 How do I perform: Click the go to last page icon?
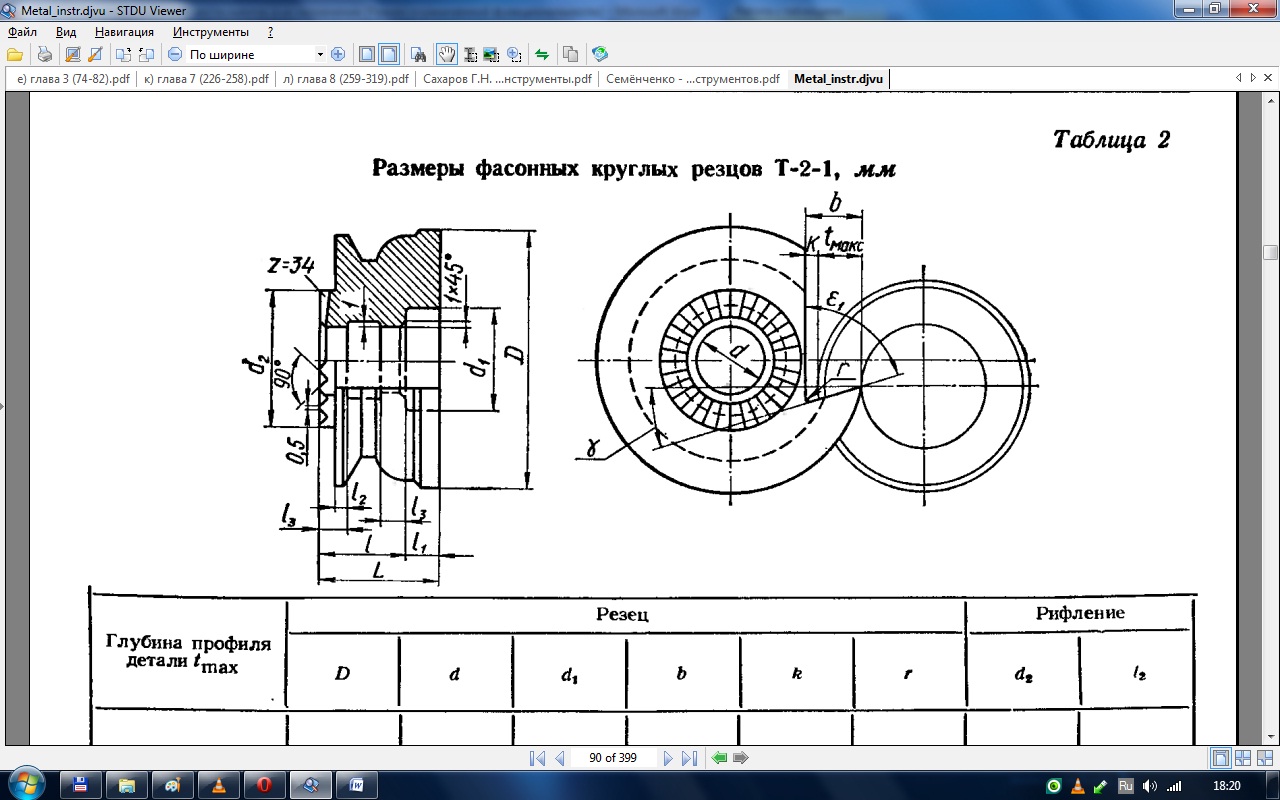pos(689,758)
